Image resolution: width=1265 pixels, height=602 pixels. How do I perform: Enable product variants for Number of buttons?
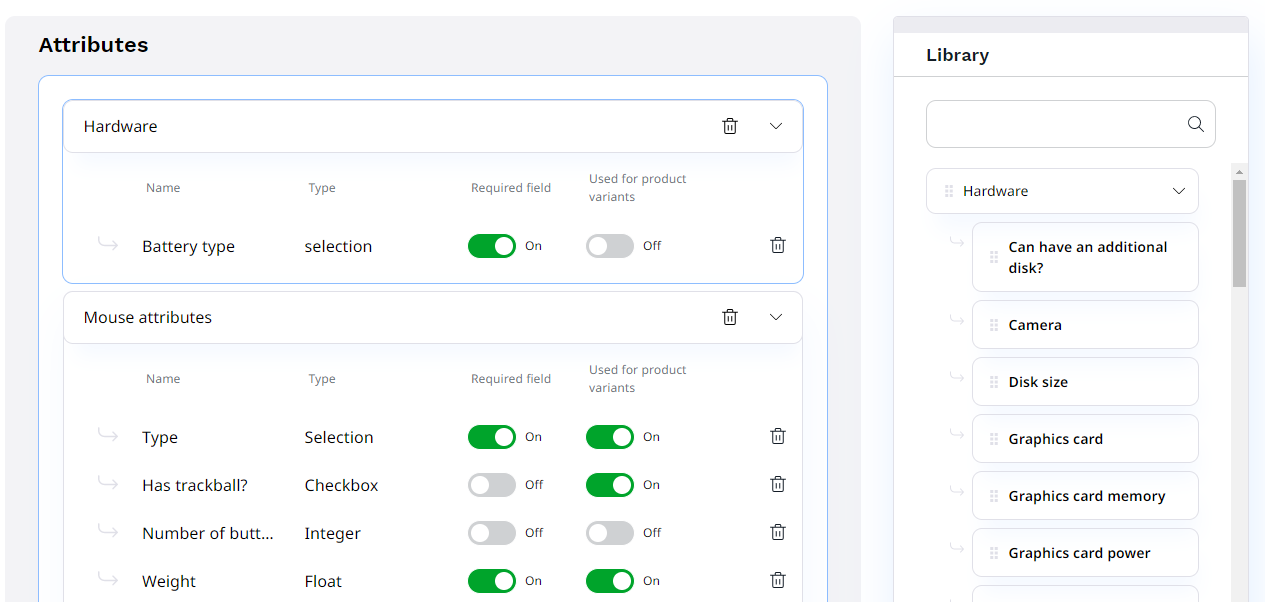click(610, 533)
